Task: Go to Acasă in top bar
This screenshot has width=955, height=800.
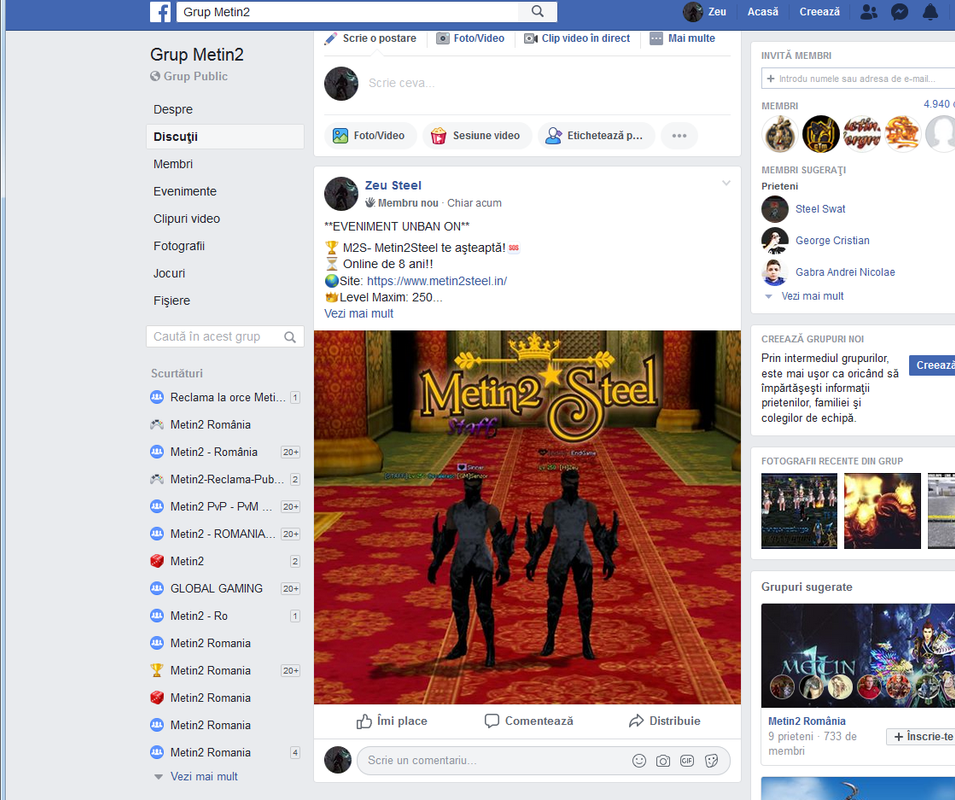Action: 763,12
